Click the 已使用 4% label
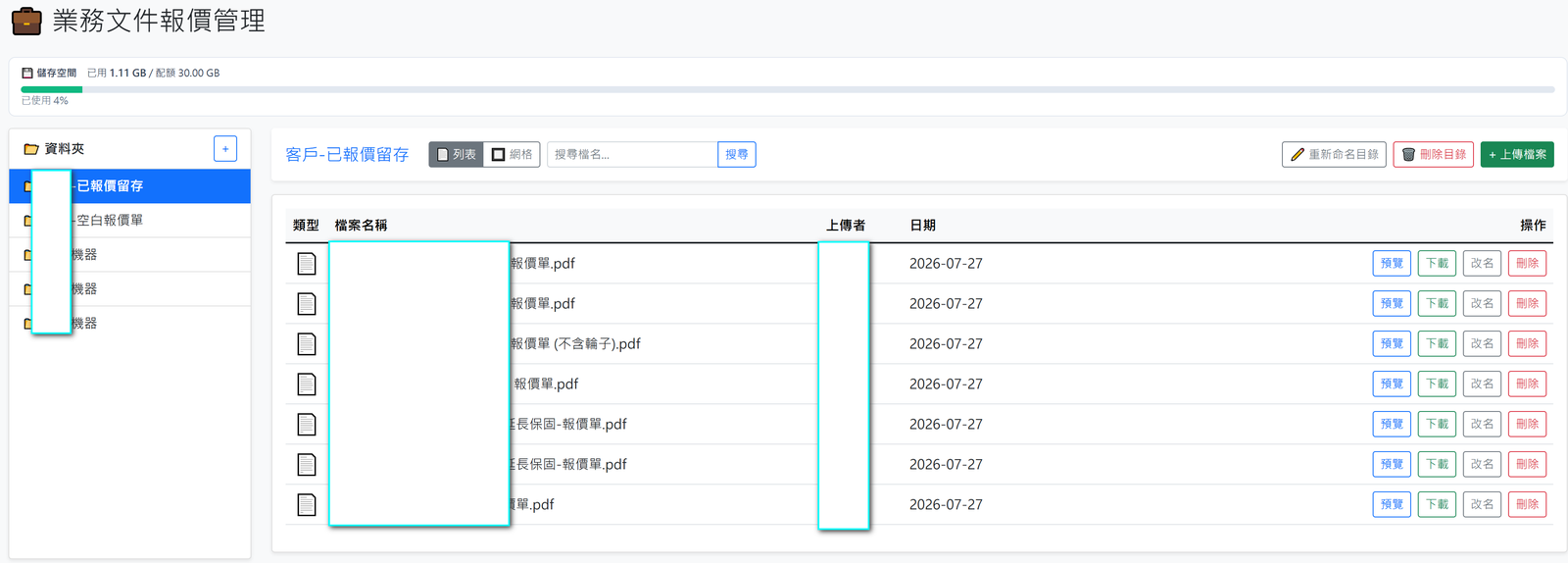This screenshot has height=563, width=1568. (x=45, y=101)
